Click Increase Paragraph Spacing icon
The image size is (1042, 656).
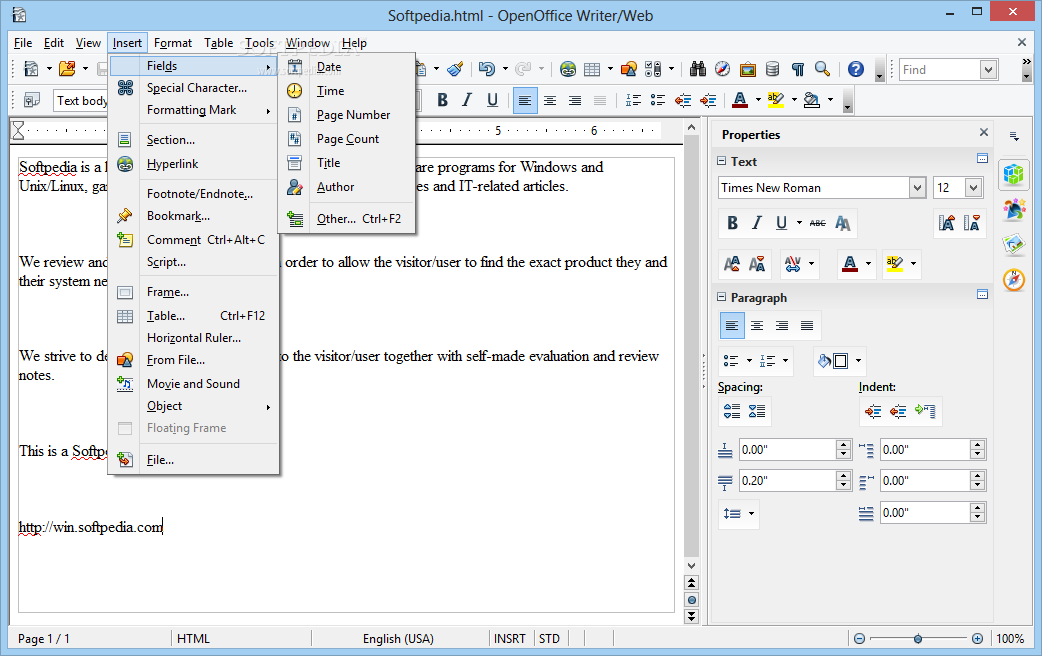pos(732,411)
